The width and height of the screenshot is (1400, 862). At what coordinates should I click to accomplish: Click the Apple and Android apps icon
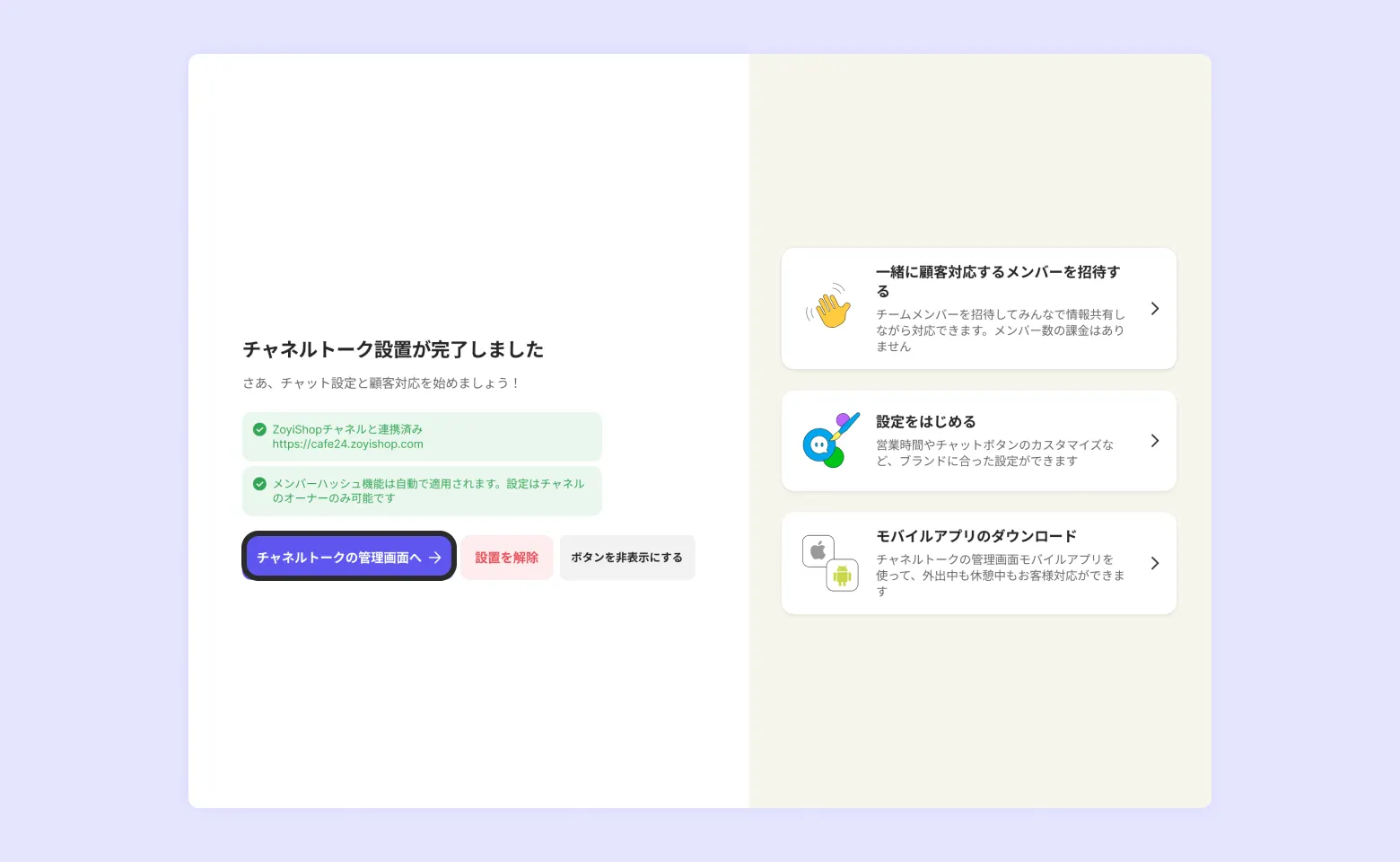[x=830, y=563]
